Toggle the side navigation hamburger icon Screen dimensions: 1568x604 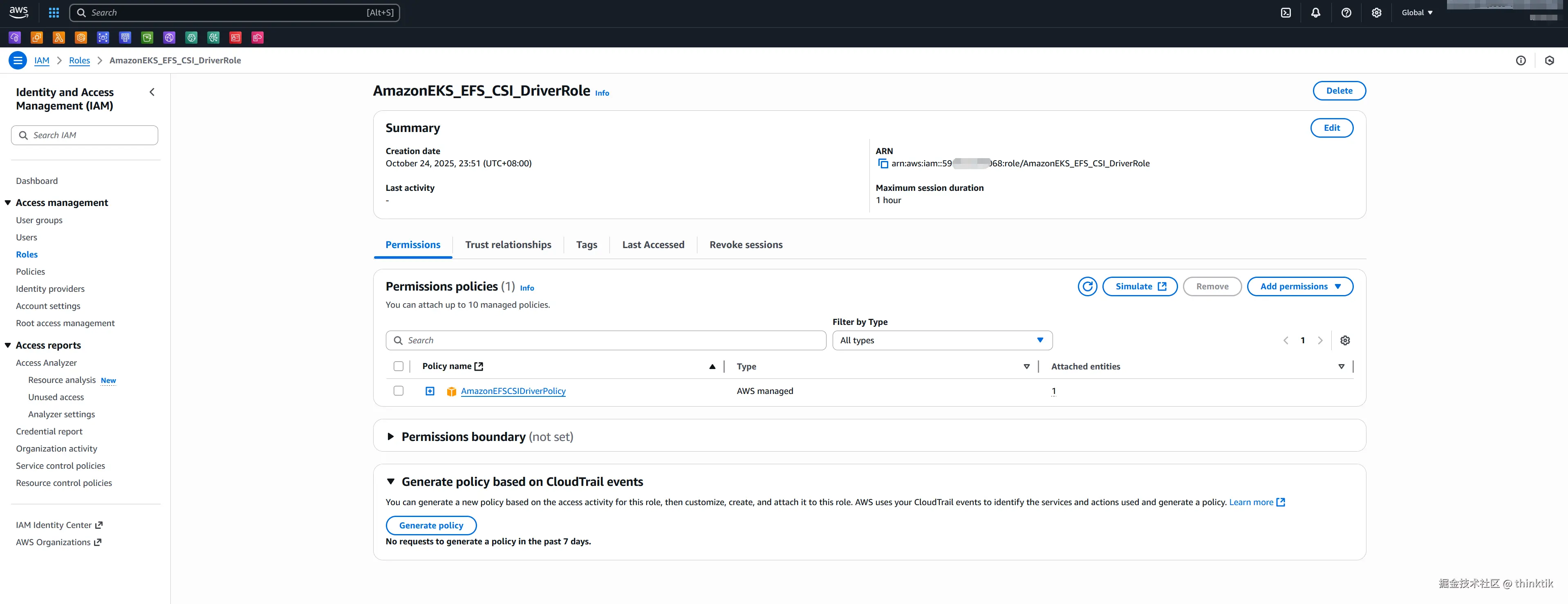(18, 60)
